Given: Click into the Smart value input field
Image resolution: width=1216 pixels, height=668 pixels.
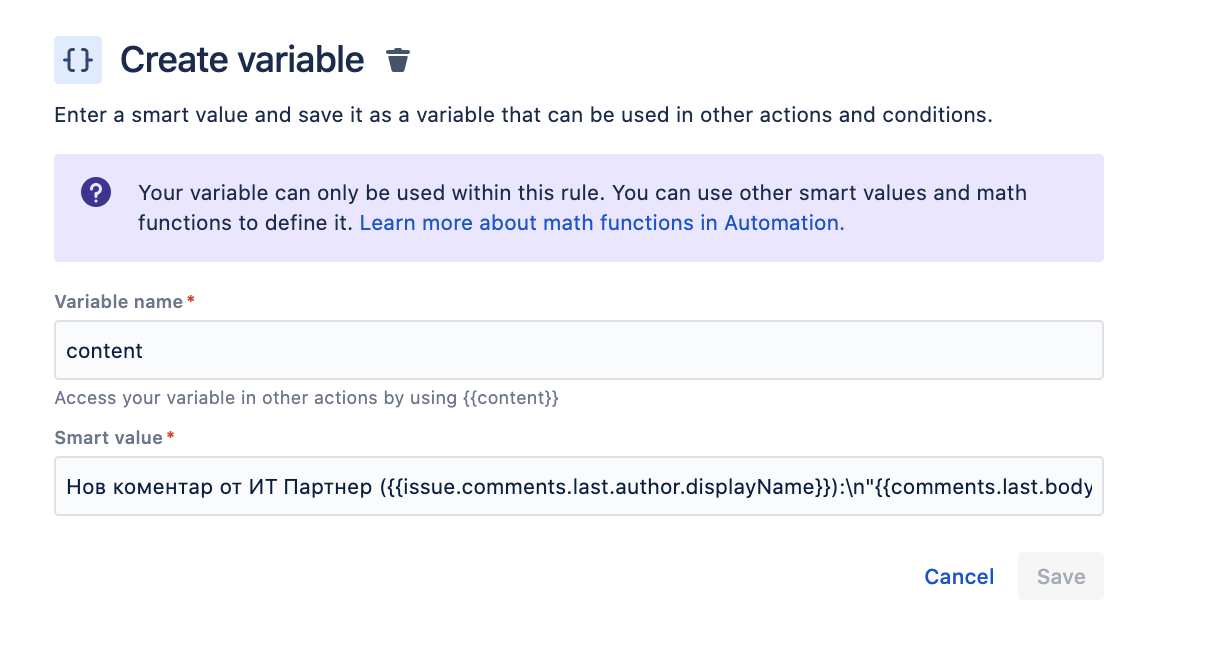Looking at the screenshot, I should [x=578, y=487].
